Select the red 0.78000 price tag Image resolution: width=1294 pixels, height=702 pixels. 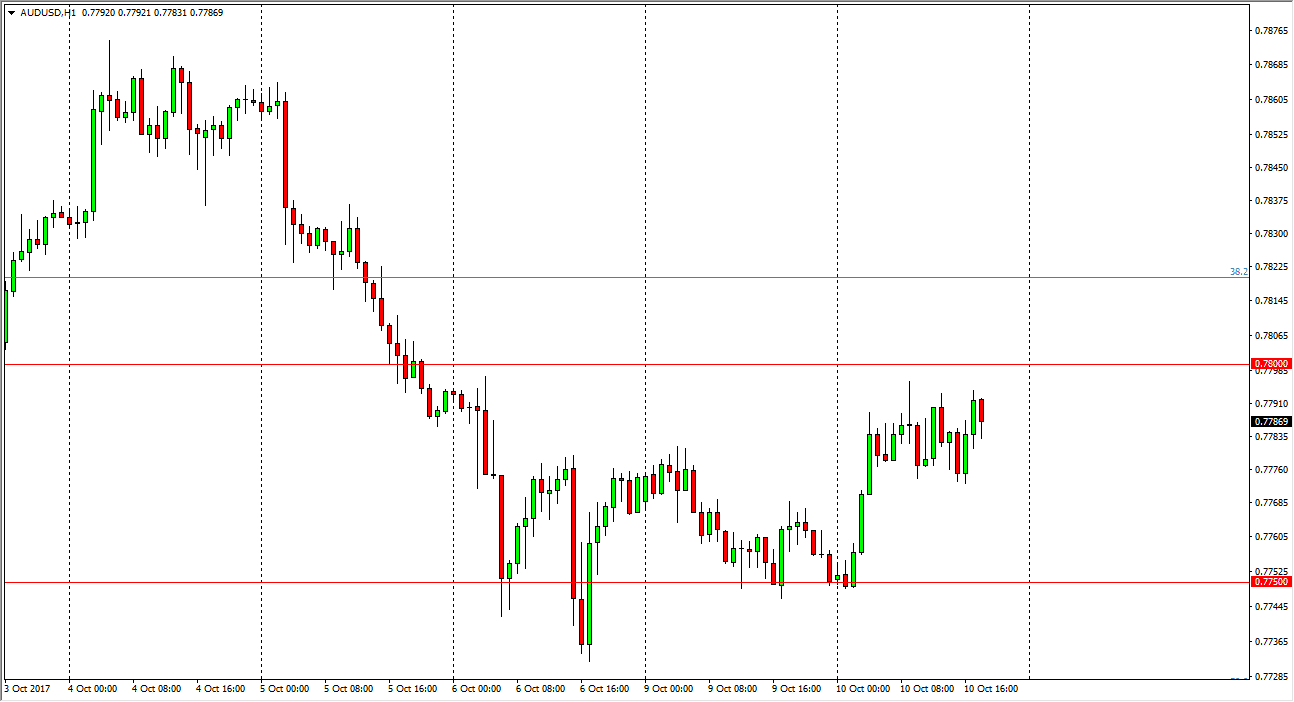(1271, 364)
